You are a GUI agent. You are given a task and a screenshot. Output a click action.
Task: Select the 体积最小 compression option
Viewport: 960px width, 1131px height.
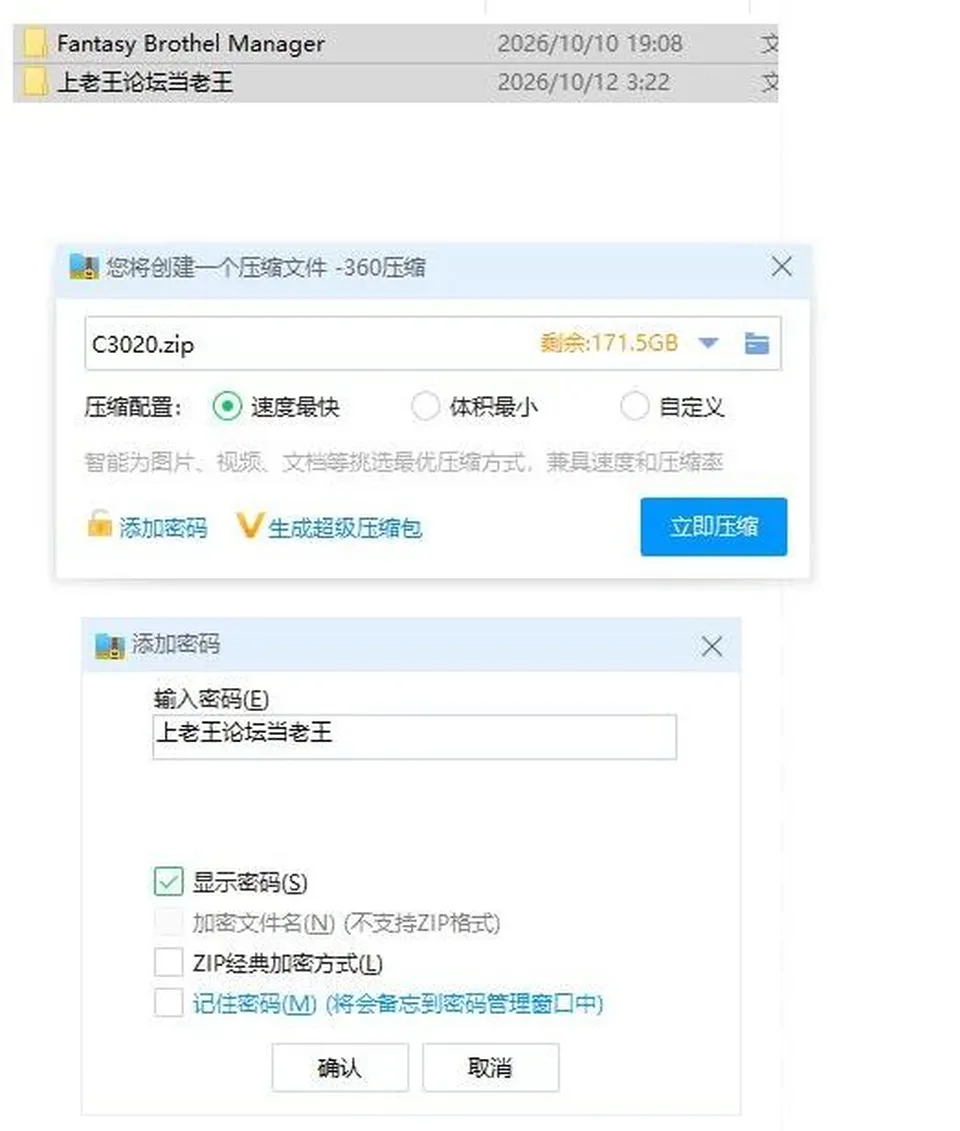point(425,406)
